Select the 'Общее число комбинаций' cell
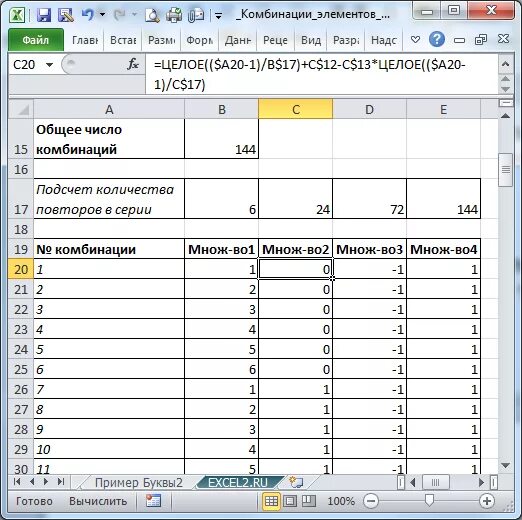522x520 pixels. [109, 139]
